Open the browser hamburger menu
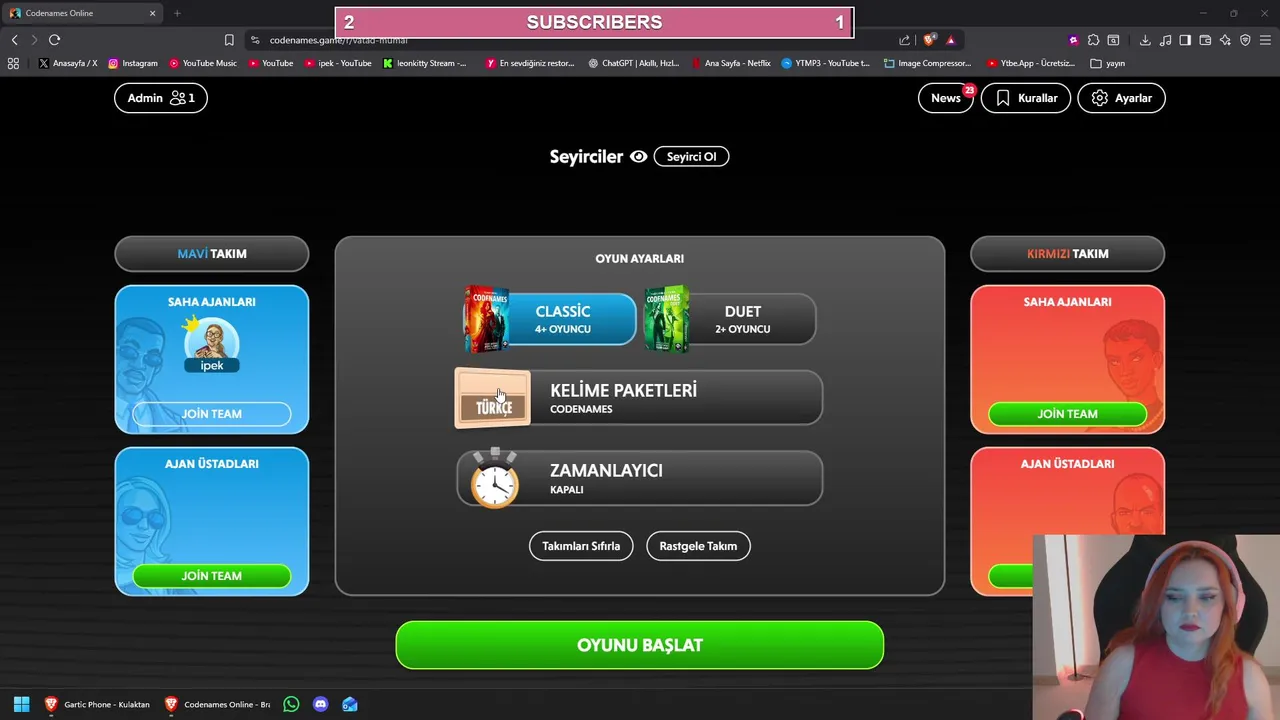Image resolution: width=1280 pixels, height=720 pixels. point(1265,40)
